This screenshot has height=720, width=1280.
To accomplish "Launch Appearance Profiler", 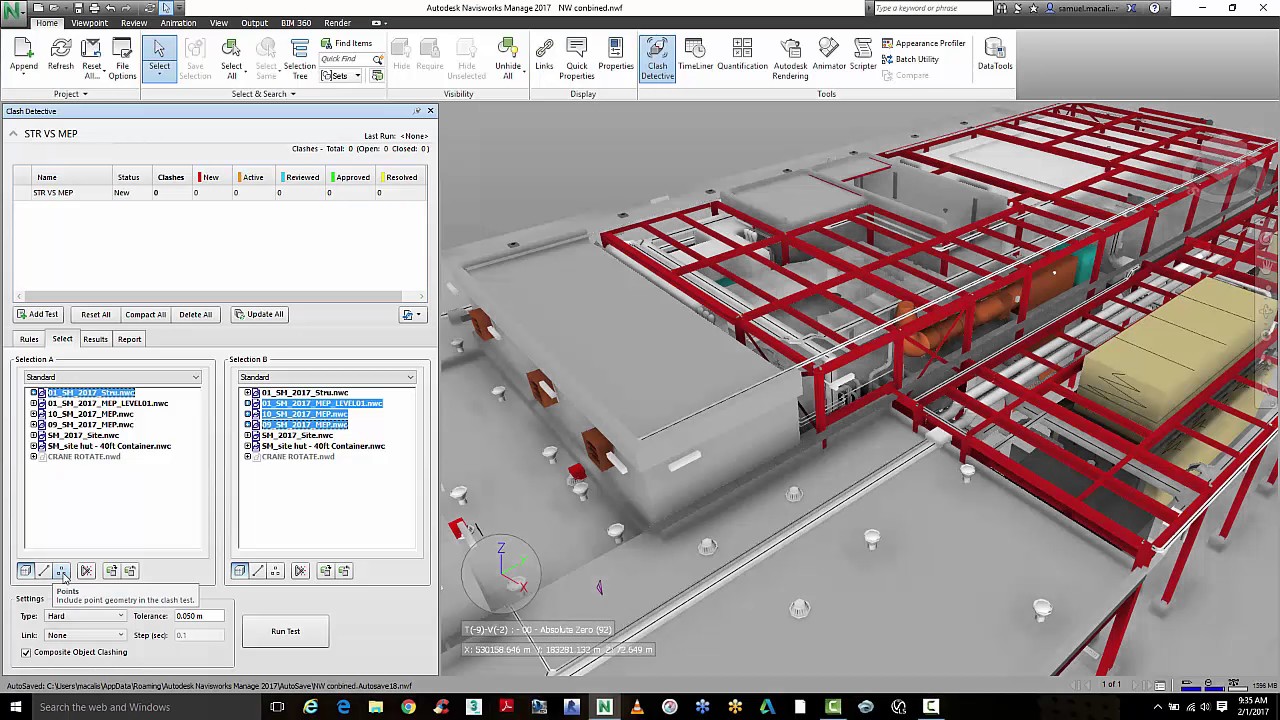I will pyautogui.click(x=923, y=43).
